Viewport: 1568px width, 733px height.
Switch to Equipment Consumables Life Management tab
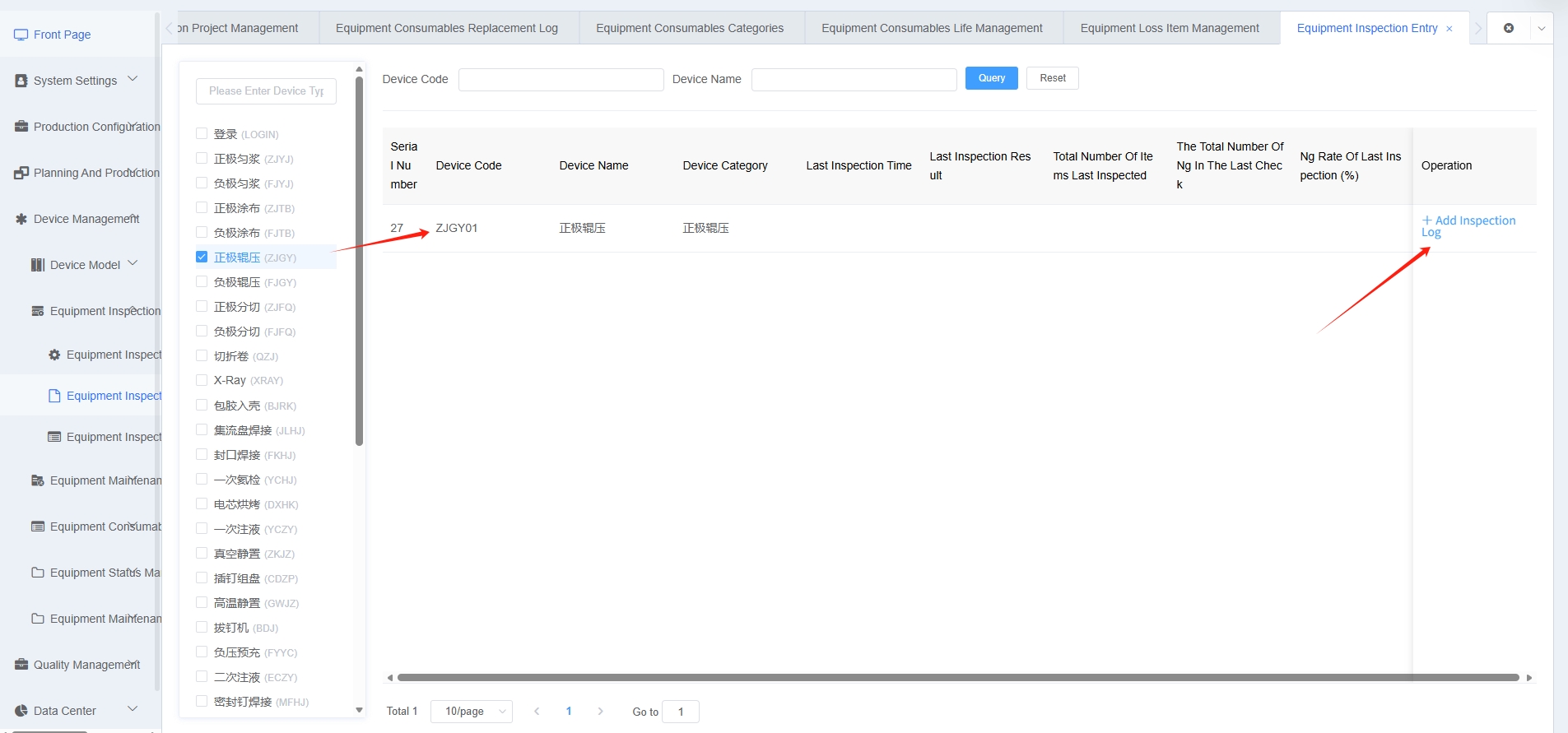point(932,28)
